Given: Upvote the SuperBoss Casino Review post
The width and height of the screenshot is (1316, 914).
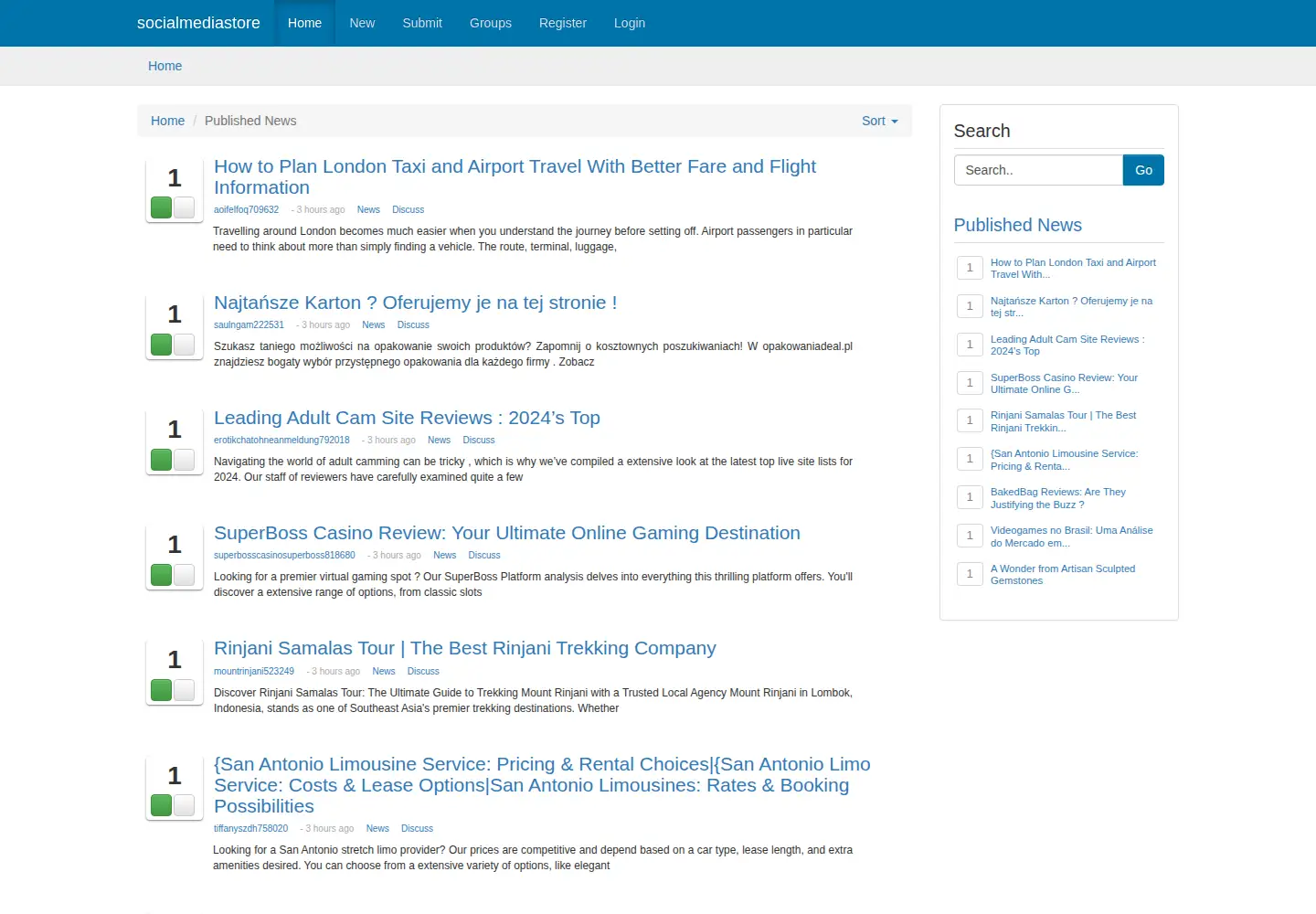Looking at the screenshot, I should tap(162, 575).
